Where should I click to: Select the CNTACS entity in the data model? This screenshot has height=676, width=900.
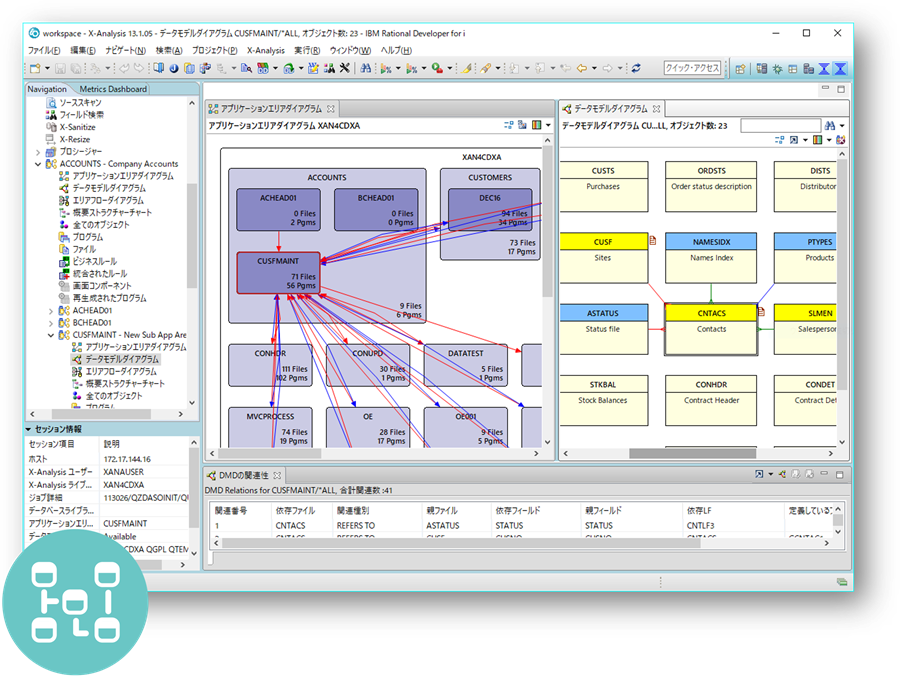(711, 329)
